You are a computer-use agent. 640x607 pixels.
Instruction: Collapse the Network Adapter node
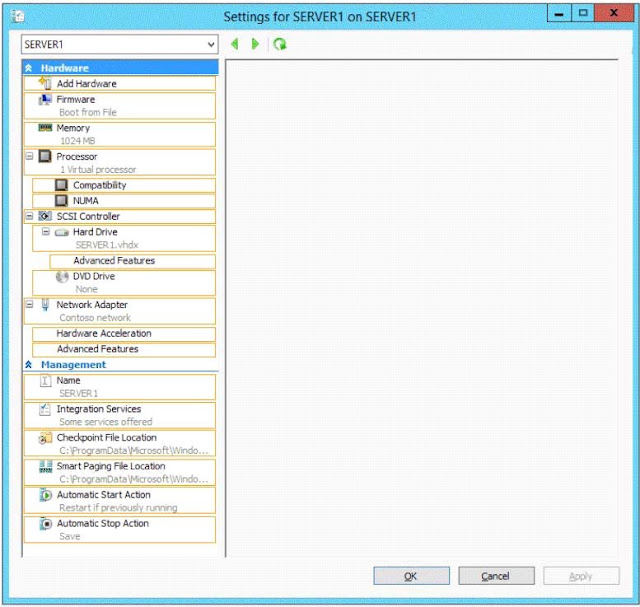pos(29,305)
